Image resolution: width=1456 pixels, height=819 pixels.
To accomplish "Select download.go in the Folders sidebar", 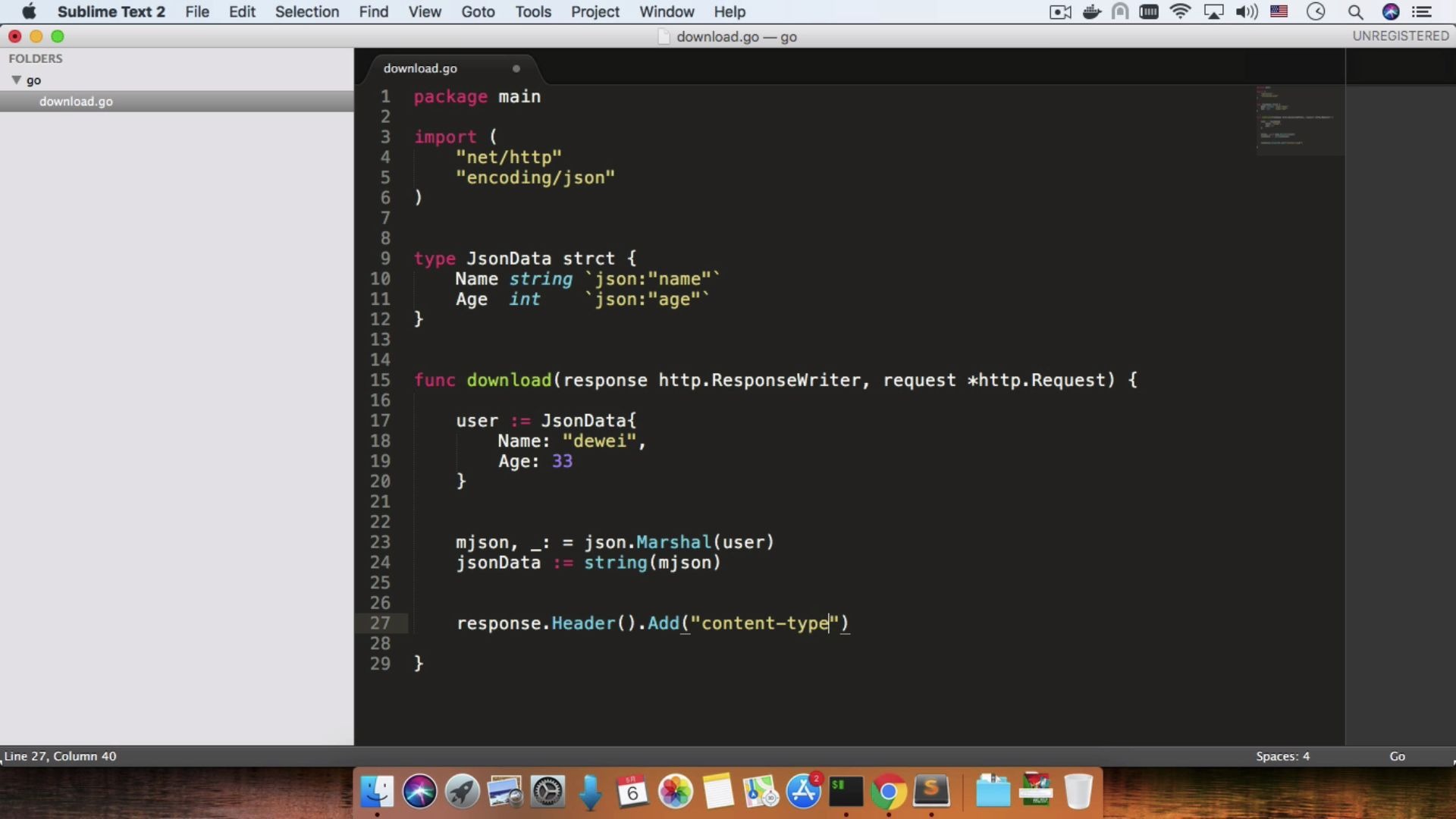I will (x=76, y=102).
